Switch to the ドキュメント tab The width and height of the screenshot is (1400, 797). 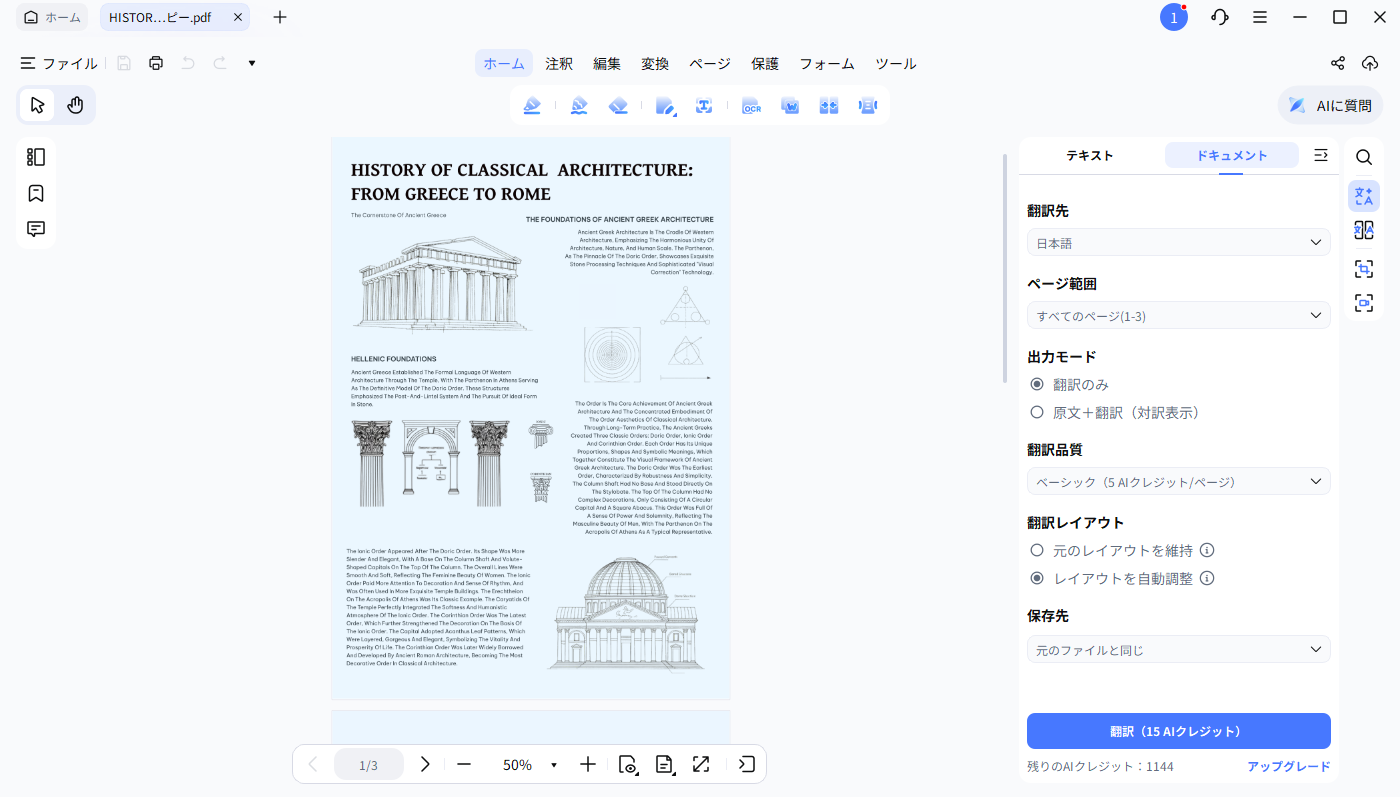(x=1232, y=155)
